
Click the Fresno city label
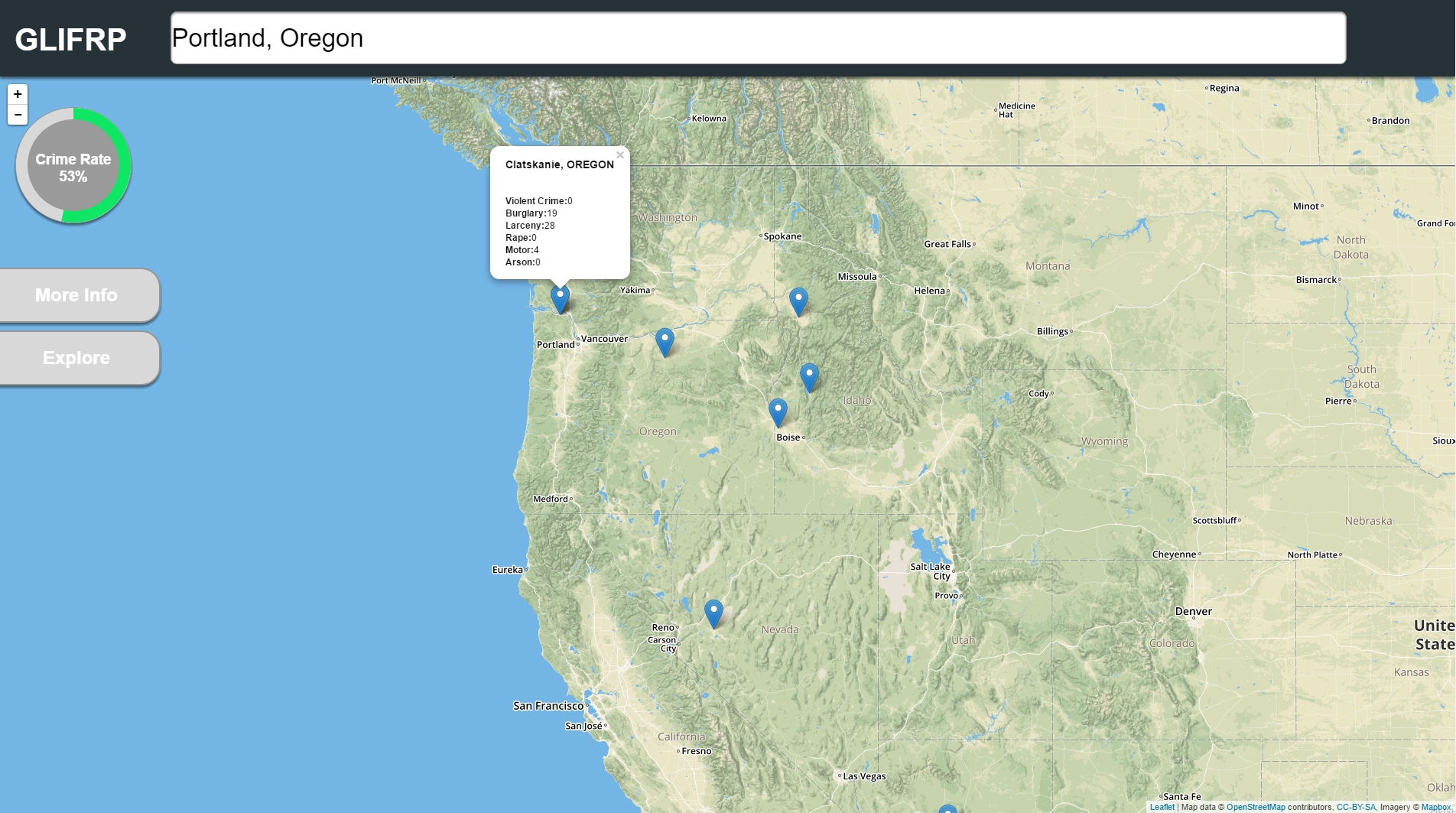(697, 751)
